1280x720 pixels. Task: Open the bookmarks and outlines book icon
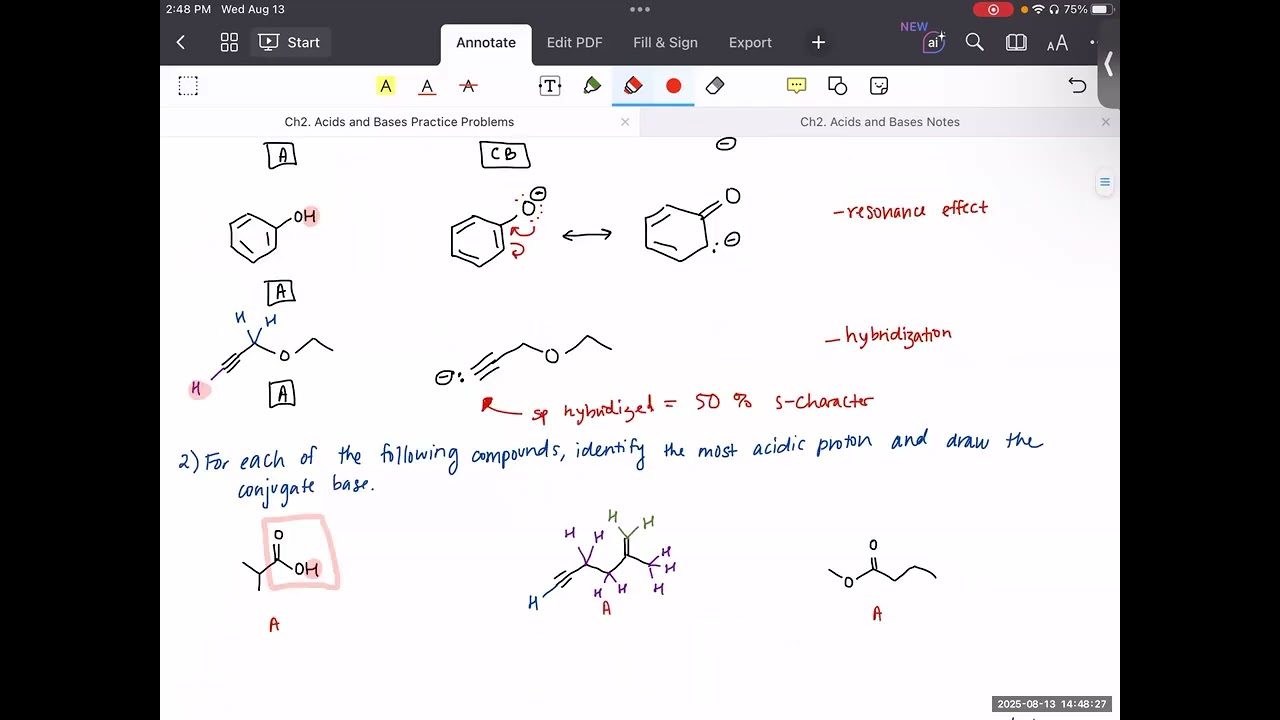tap(1016, 42)
